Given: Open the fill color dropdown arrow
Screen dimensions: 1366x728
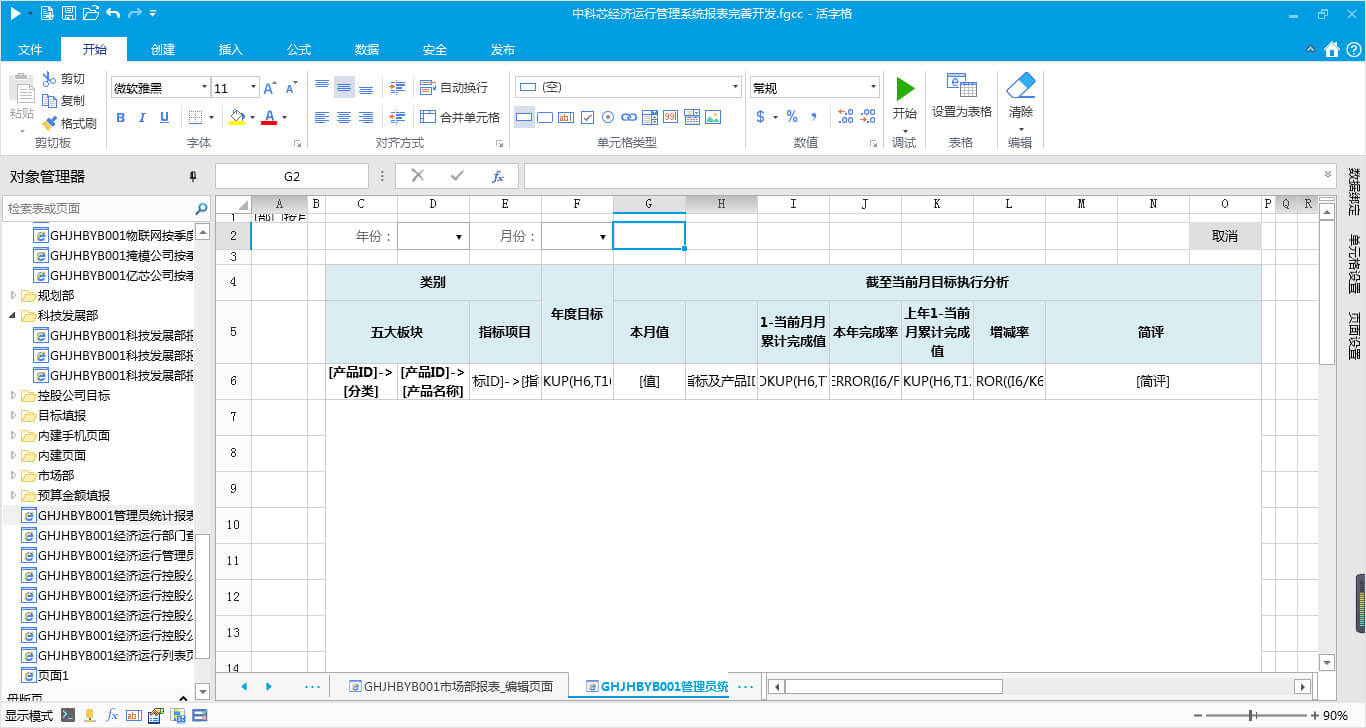Looking at the screenshot, I should coord(253,118).
